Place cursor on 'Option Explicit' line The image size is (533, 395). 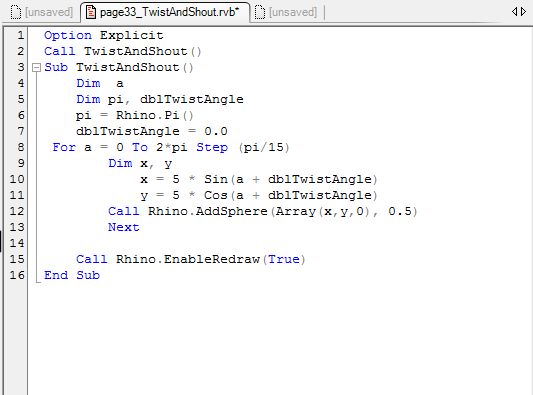pyautogui.click(x=104, y=35)
